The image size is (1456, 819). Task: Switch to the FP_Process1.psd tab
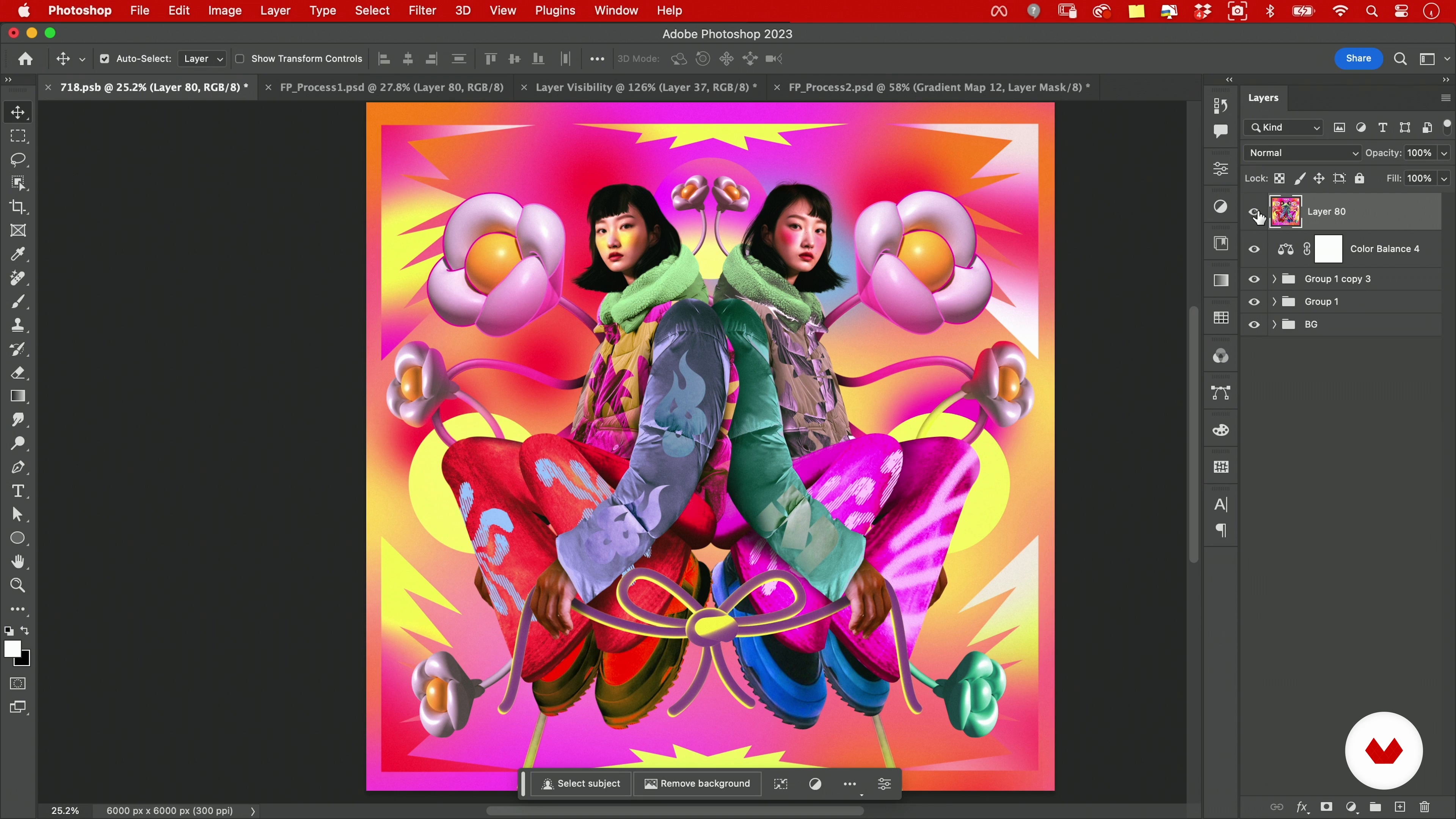[391, 87]
